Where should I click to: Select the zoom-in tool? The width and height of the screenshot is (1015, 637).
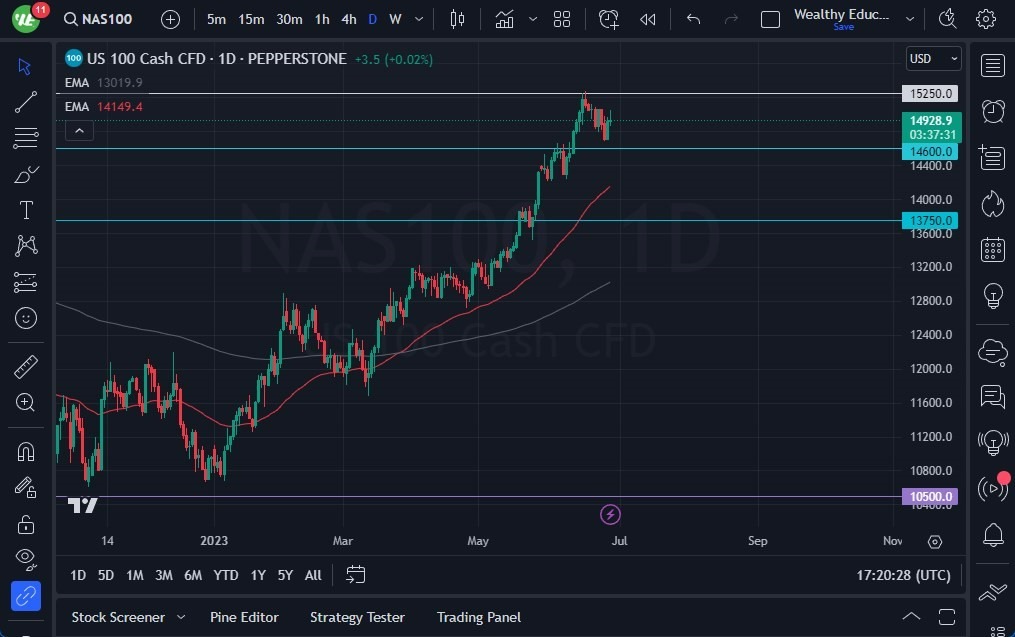pyautogui.click(x=25, y=403)
